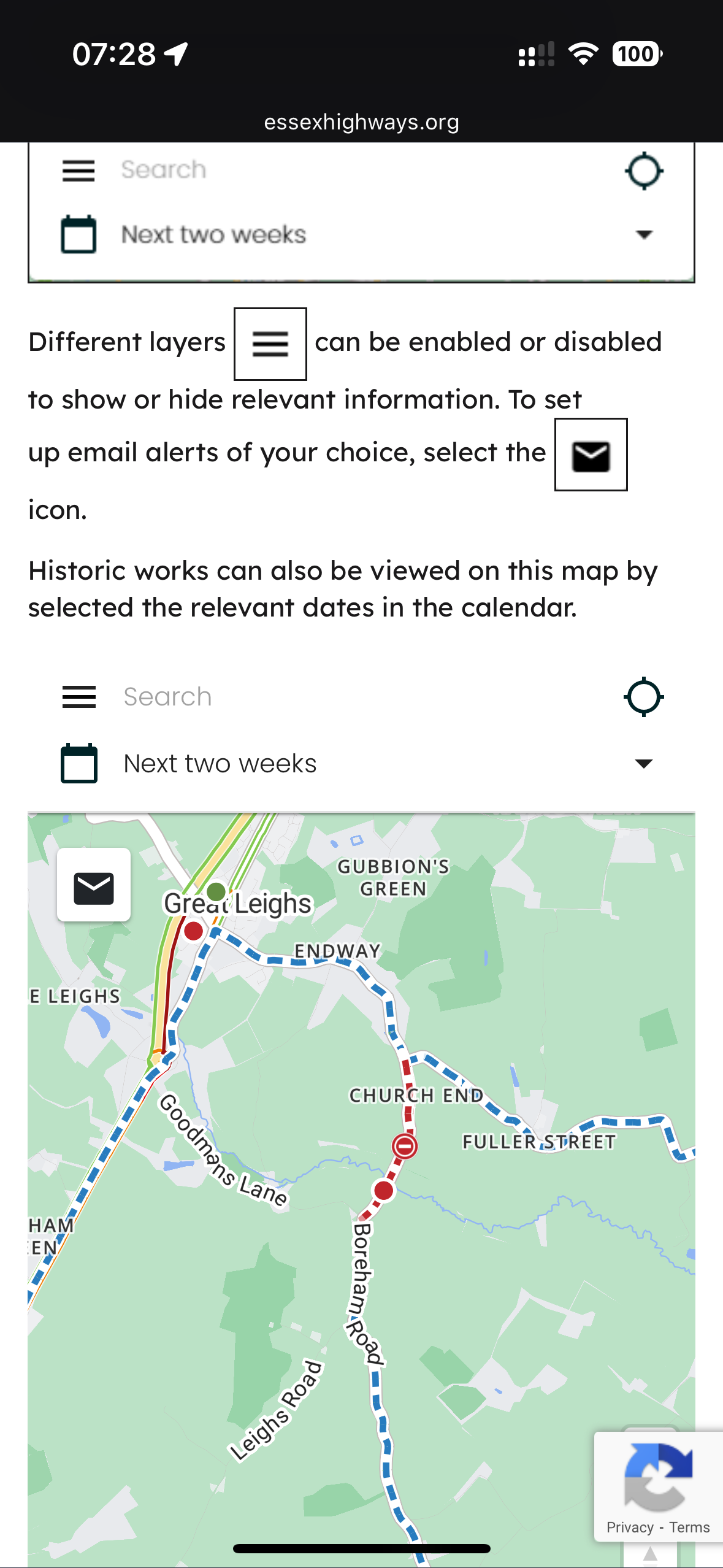Open the reCAPTCHA Privacy link

[x=630, y=1527]
